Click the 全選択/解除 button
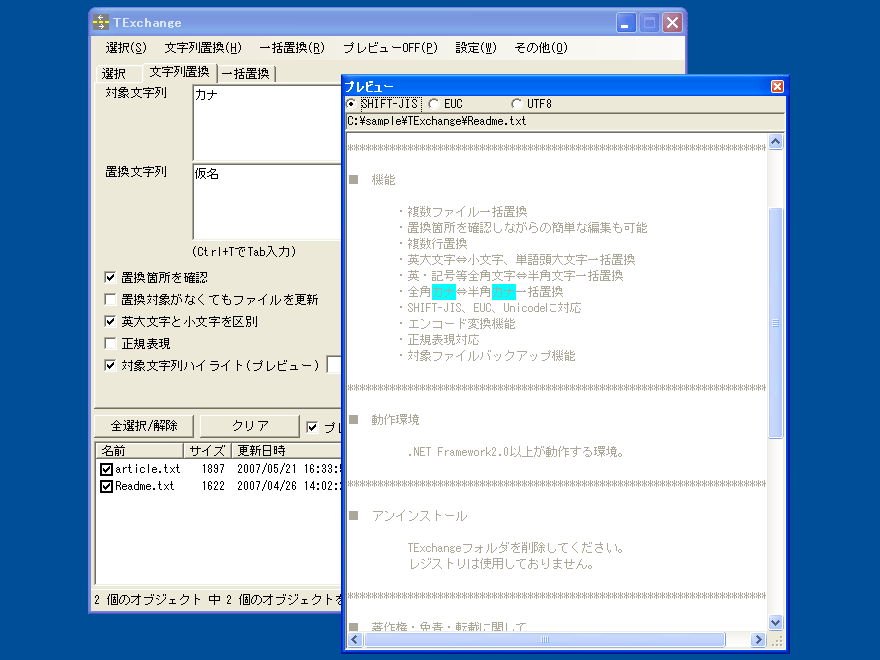This screenshot has height=660, width=880. tap(144, 426)
